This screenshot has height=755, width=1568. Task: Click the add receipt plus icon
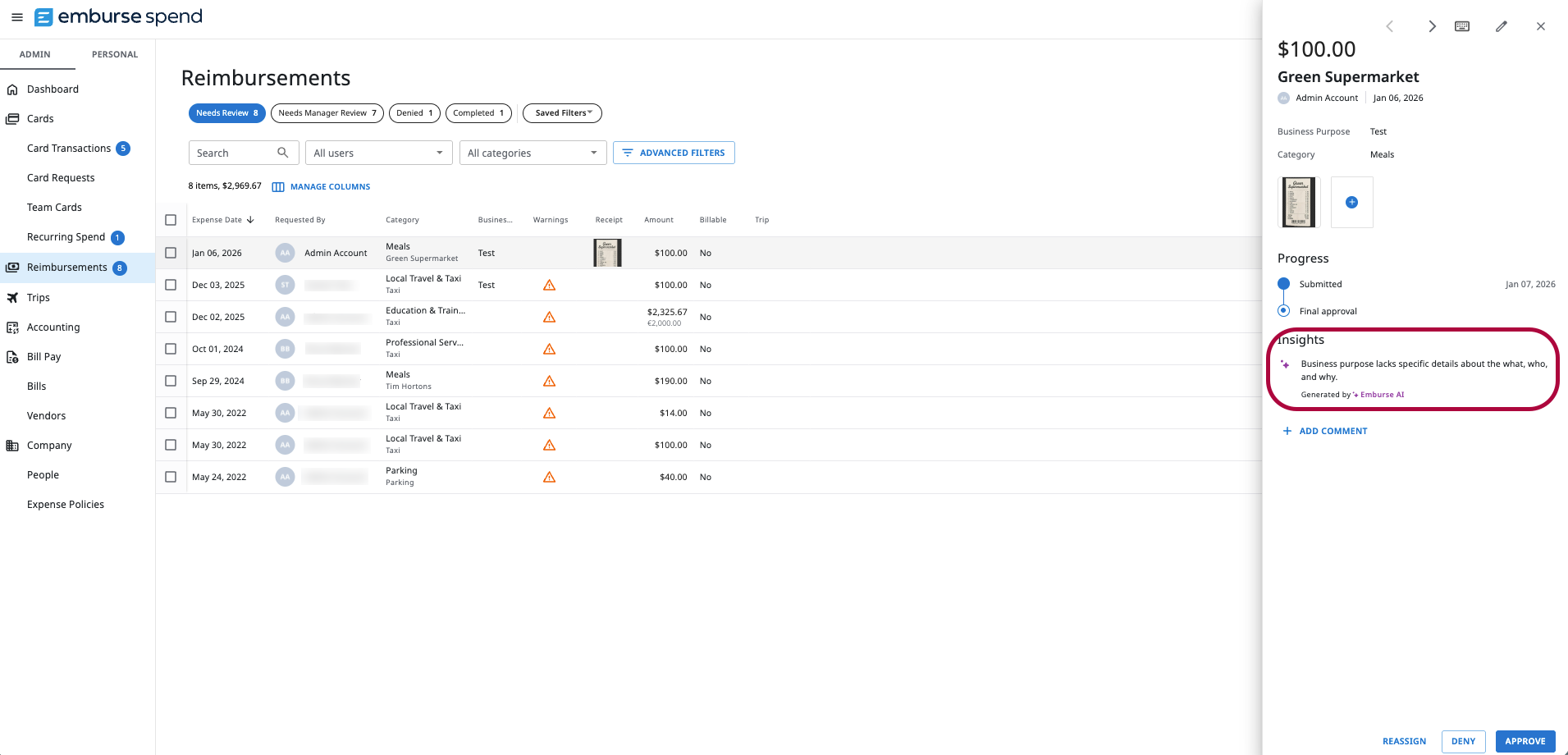pyautogui.click(x=1351, y=202)
